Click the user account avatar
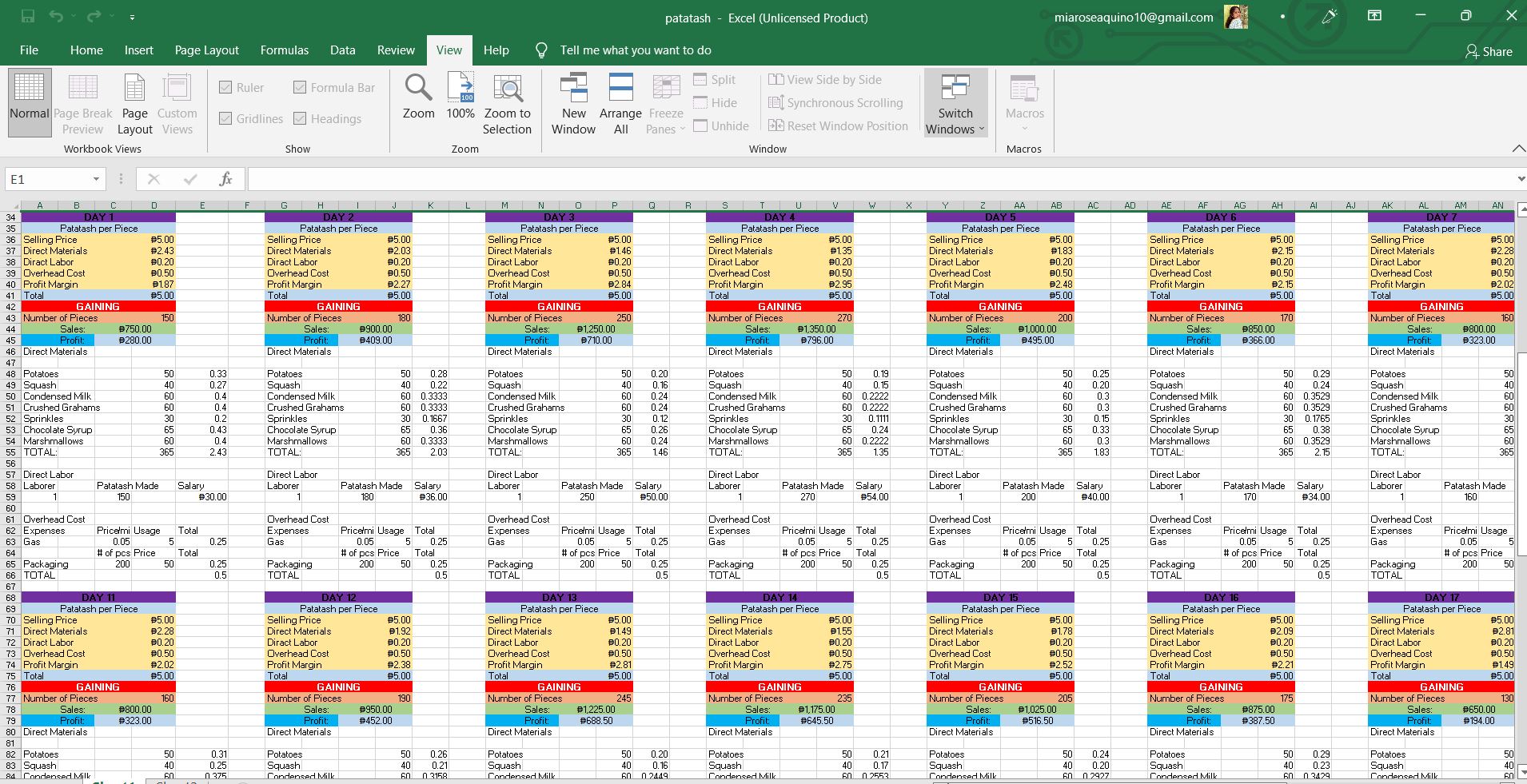The width and height of the screenshot is (1527, 784). coord(1235,17)
